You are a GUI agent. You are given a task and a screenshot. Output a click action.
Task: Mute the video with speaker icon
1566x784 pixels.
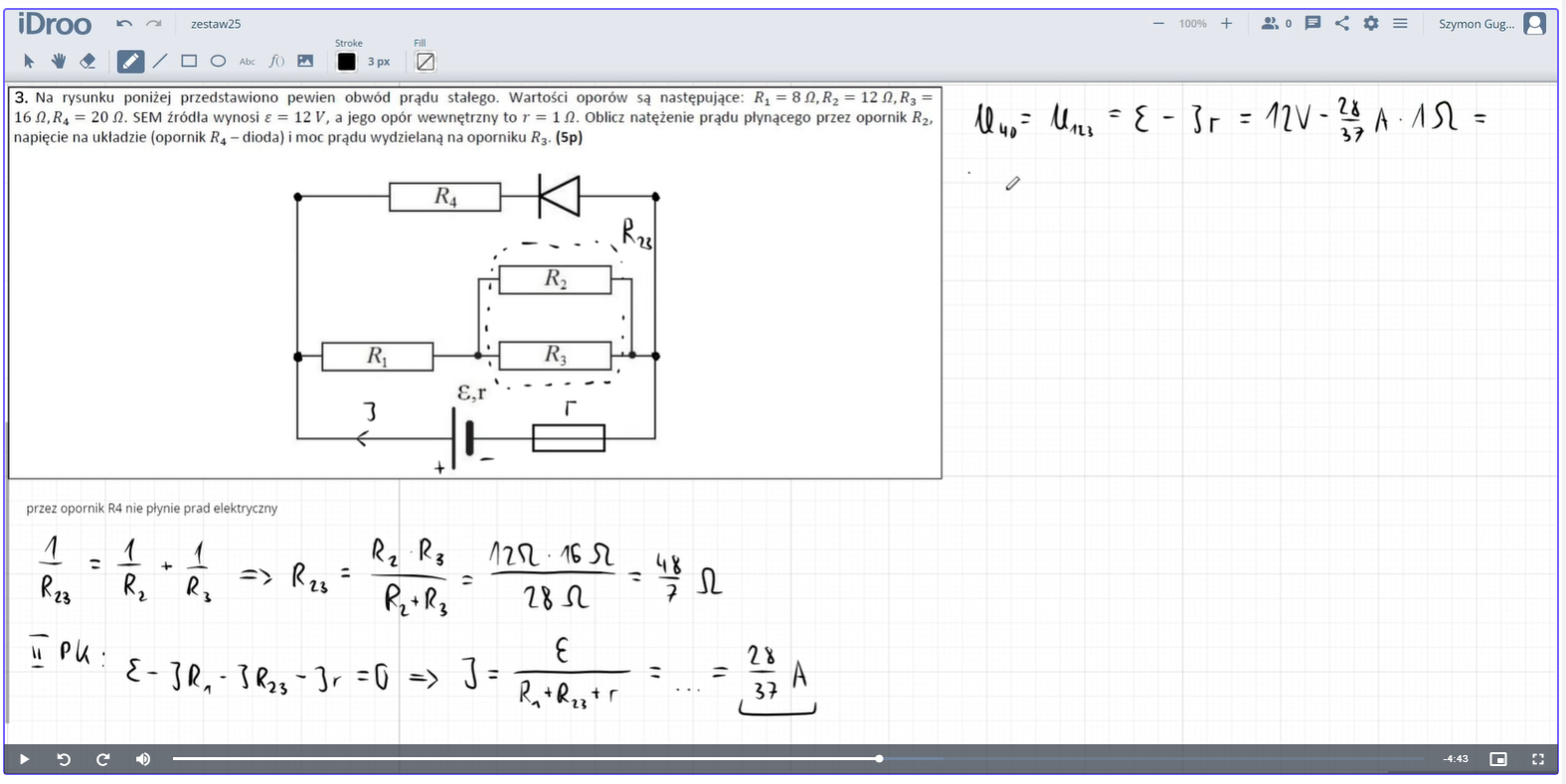[x=143, y=759]
